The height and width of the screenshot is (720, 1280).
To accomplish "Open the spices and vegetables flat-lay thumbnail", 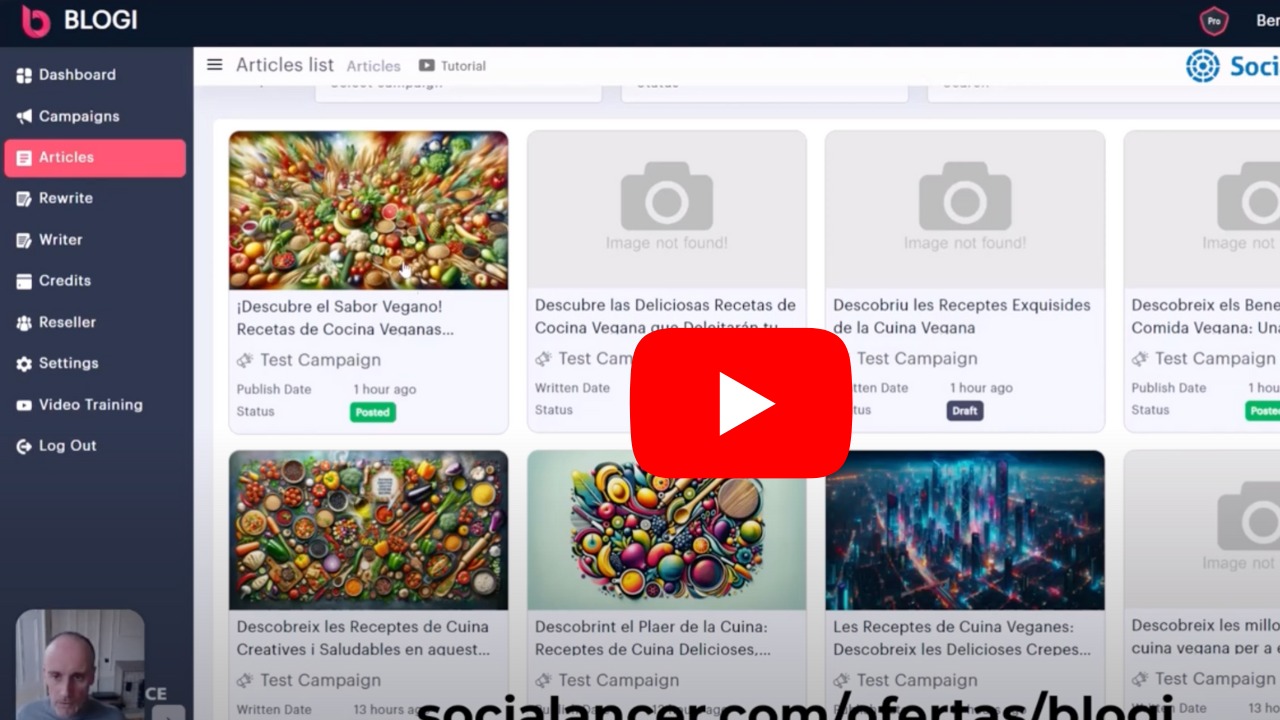I will point(368,530).
